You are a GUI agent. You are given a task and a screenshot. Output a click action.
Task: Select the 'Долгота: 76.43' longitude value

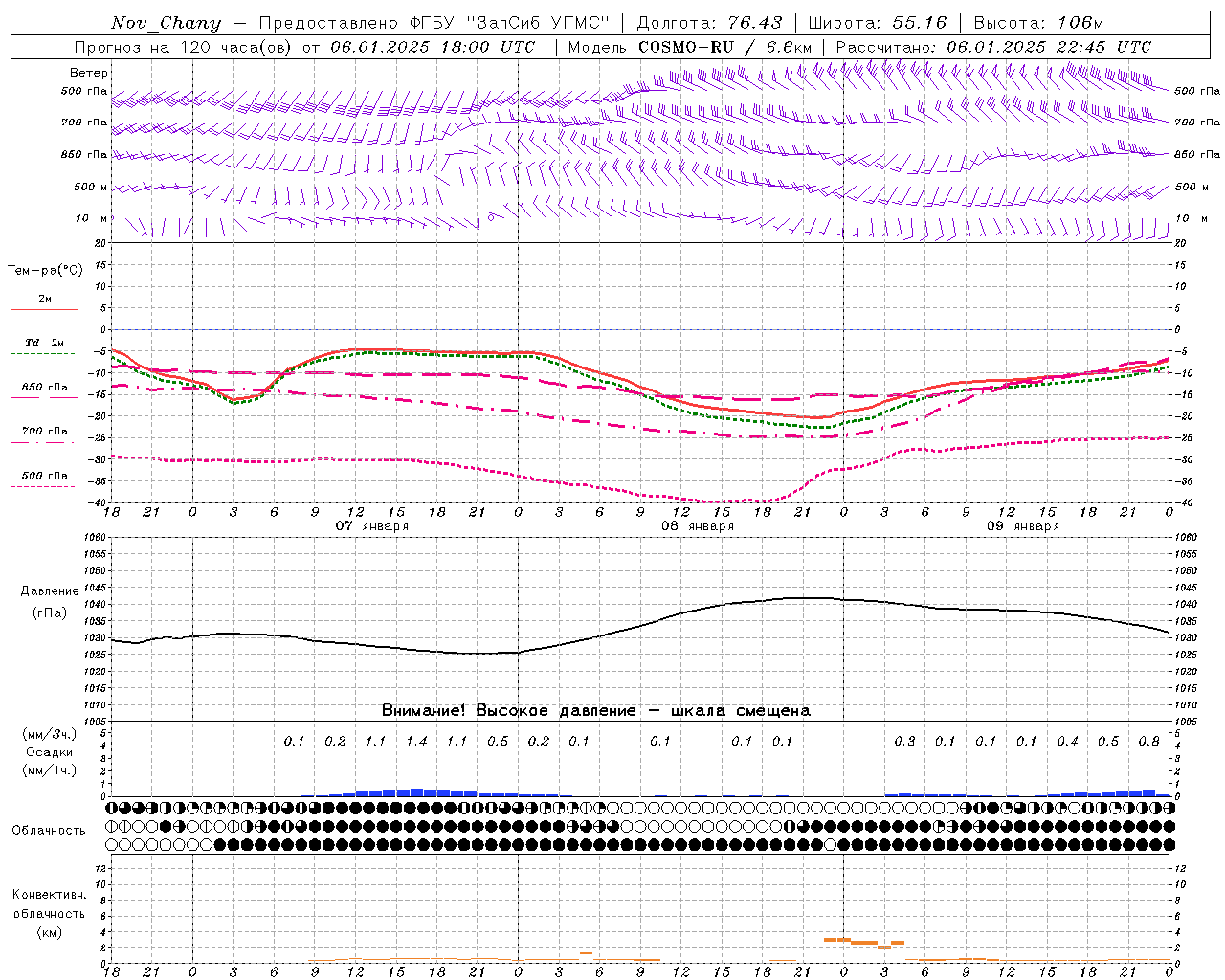[x=709, y=23]
